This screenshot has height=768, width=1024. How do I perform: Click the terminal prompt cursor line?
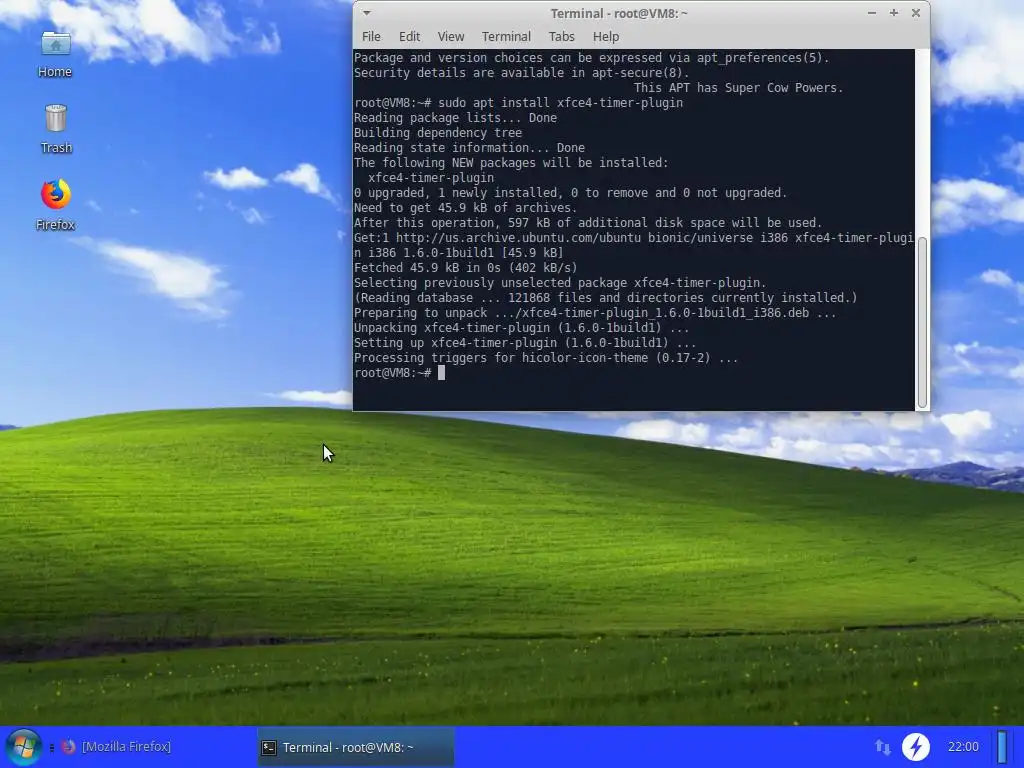click(x=399, y=373)
